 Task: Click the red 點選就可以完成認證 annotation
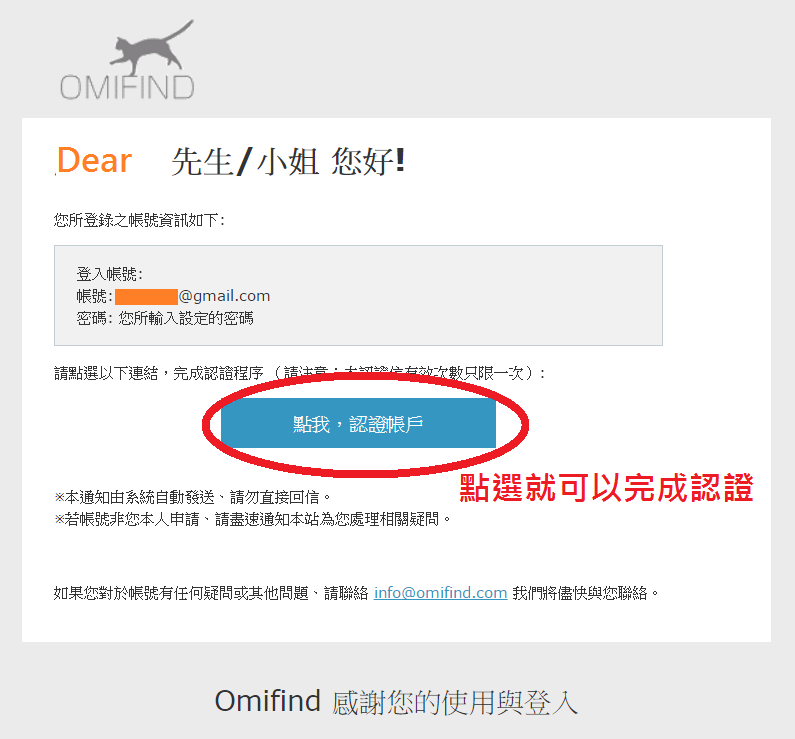606,488
